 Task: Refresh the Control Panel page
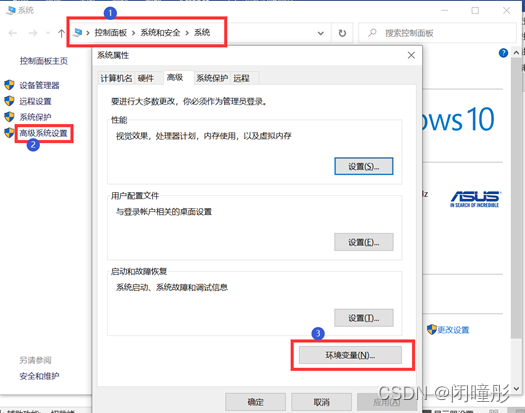tap(342, 33)
